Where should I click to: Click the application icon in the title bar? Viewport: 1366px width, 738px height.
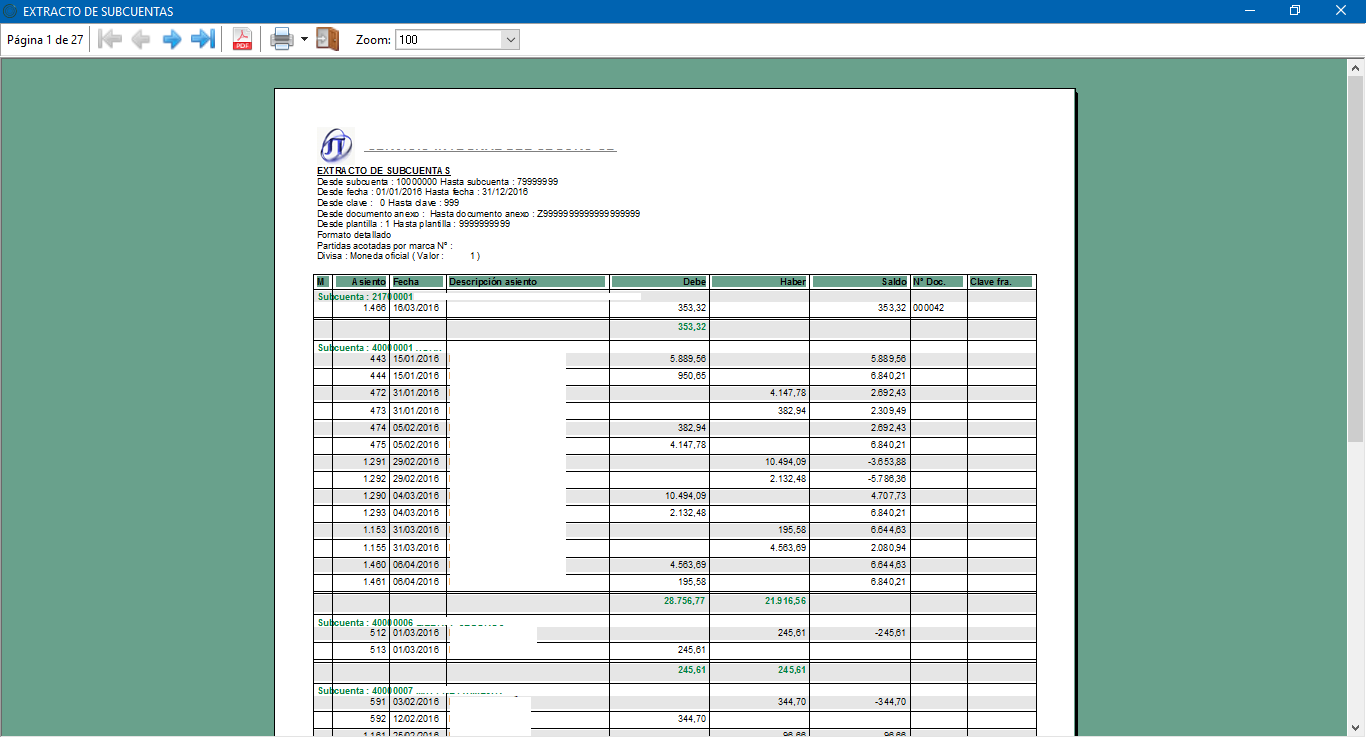[11, 11]
